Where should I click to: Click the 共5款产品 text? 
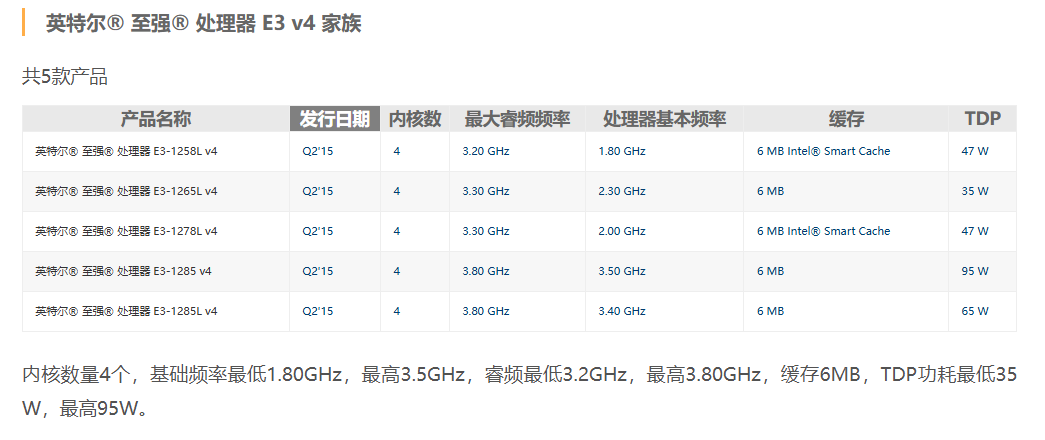click(65, 76)
